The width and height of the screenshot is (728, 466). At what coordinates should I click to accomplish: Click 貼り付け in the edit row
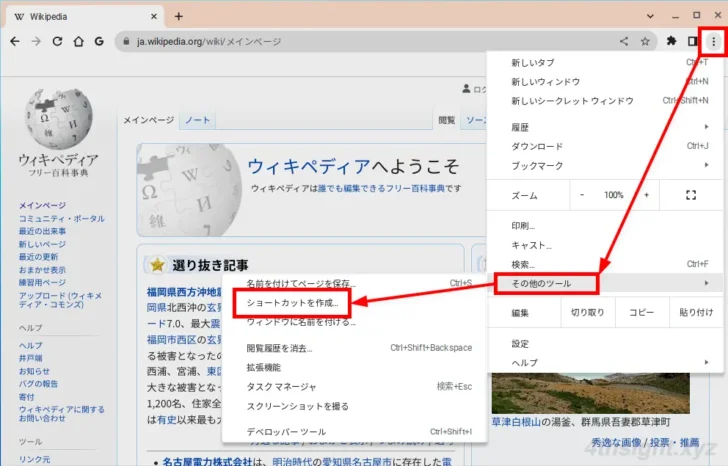[x=696, y=313]
